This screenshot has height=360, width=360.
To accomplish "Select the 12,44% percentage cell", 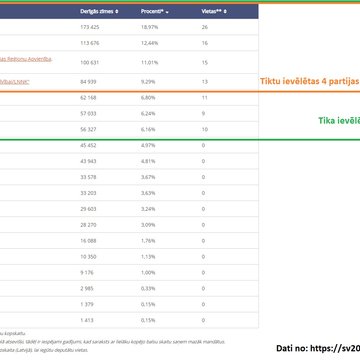I will click(149, 43).
